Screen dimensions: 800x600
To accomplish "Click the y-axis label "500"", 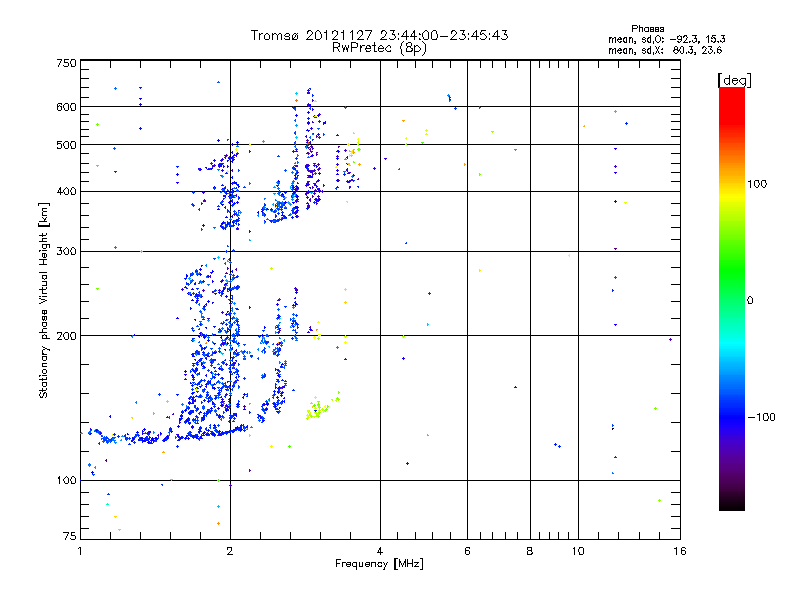I will [66, 145].
